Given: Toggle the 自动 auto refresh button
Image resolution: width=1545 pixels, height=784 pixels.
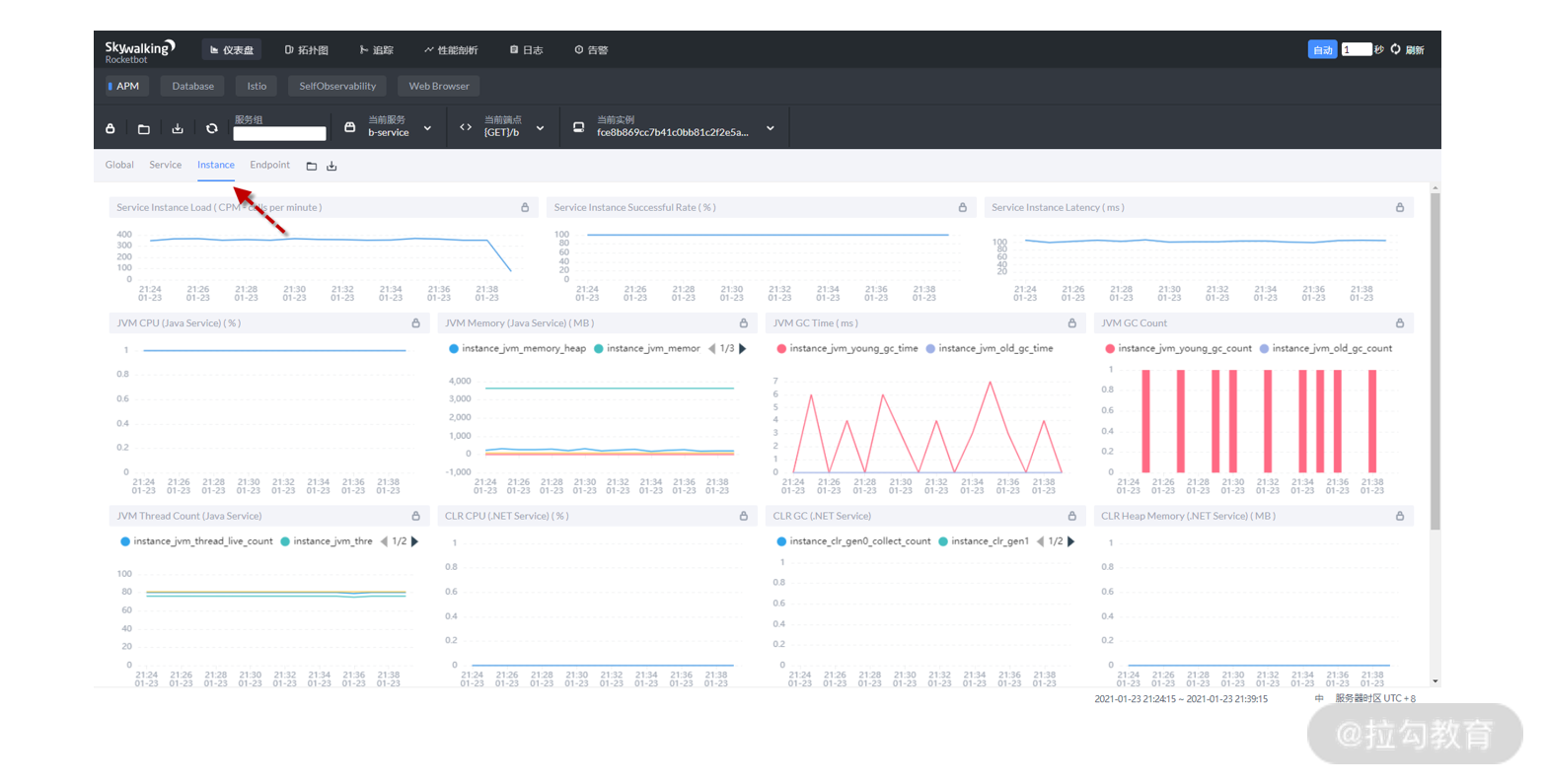Looking at the screenshot, I should point(1322,49).
